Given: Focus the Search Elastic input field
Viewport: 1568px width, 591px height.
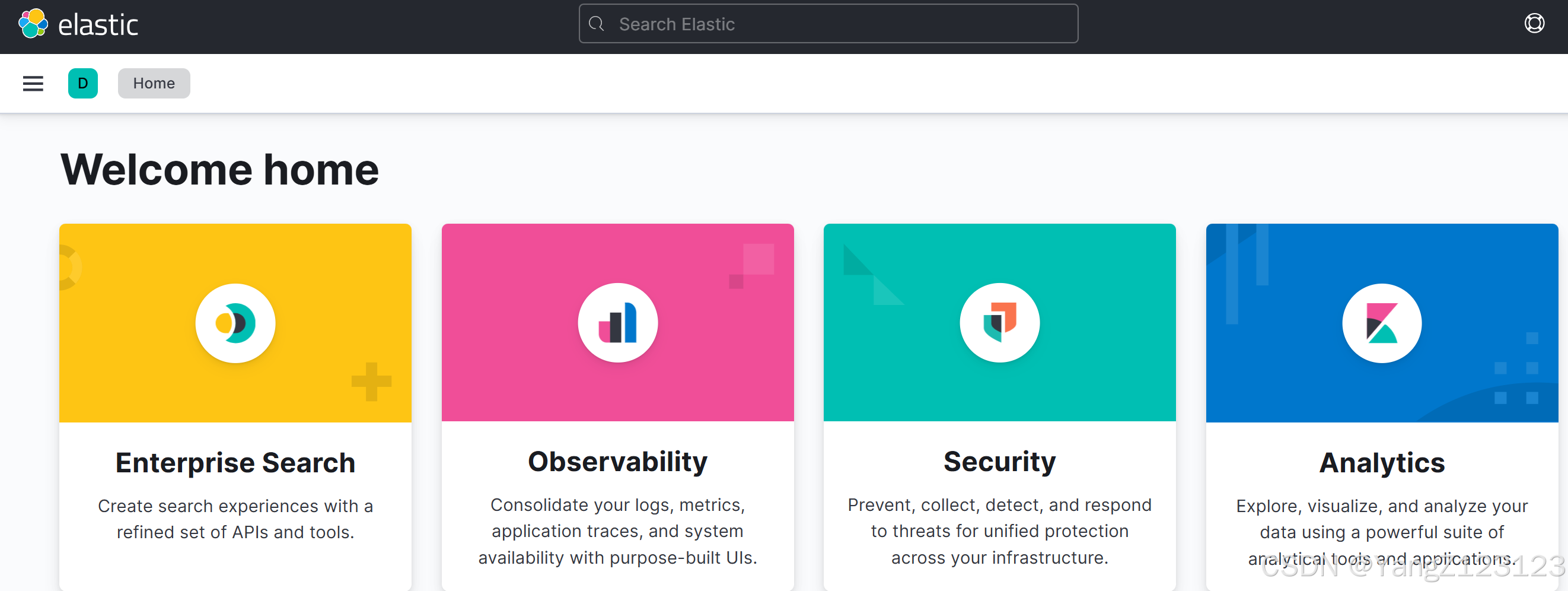Looking at the screenshot, I should pyautogui.click(x=828, y=24).
